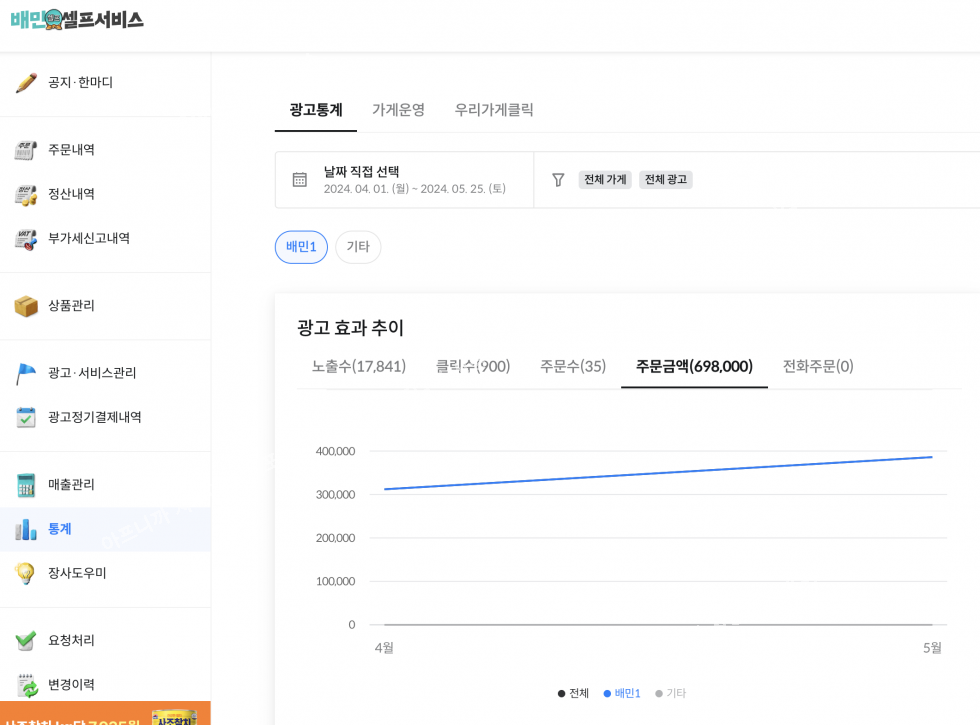Toggle 전체 series in chart legend
This screenshot has height=725, width=980.
point(574,693)
